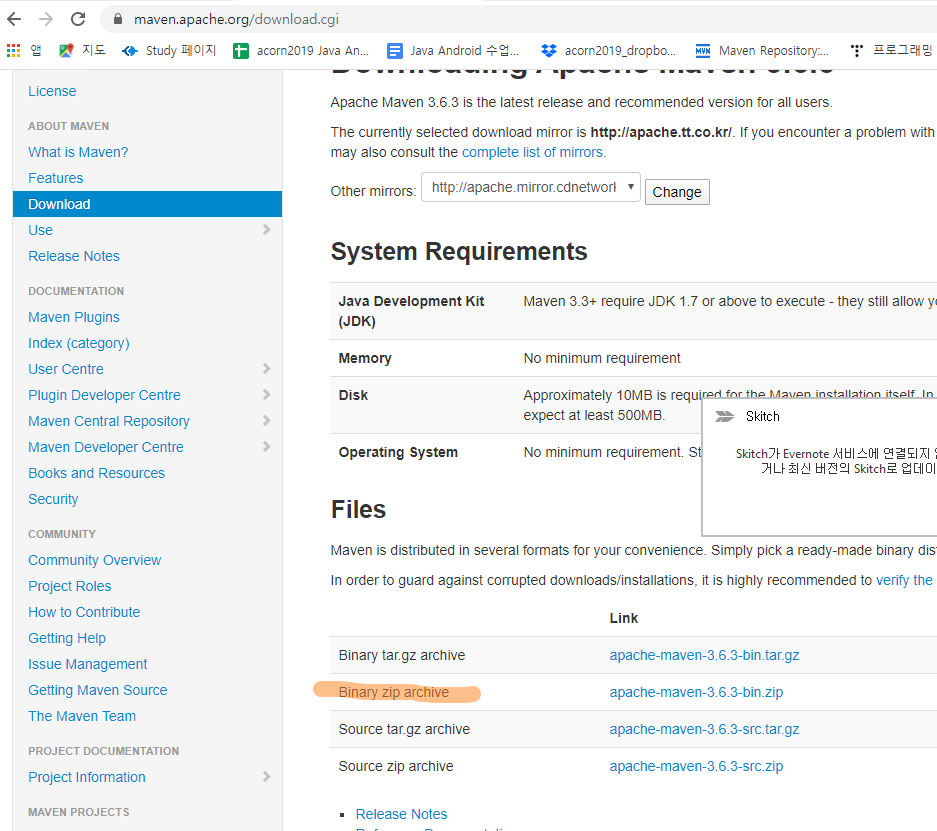
Task: Click the Disk requirement row label
Action: 353,395
